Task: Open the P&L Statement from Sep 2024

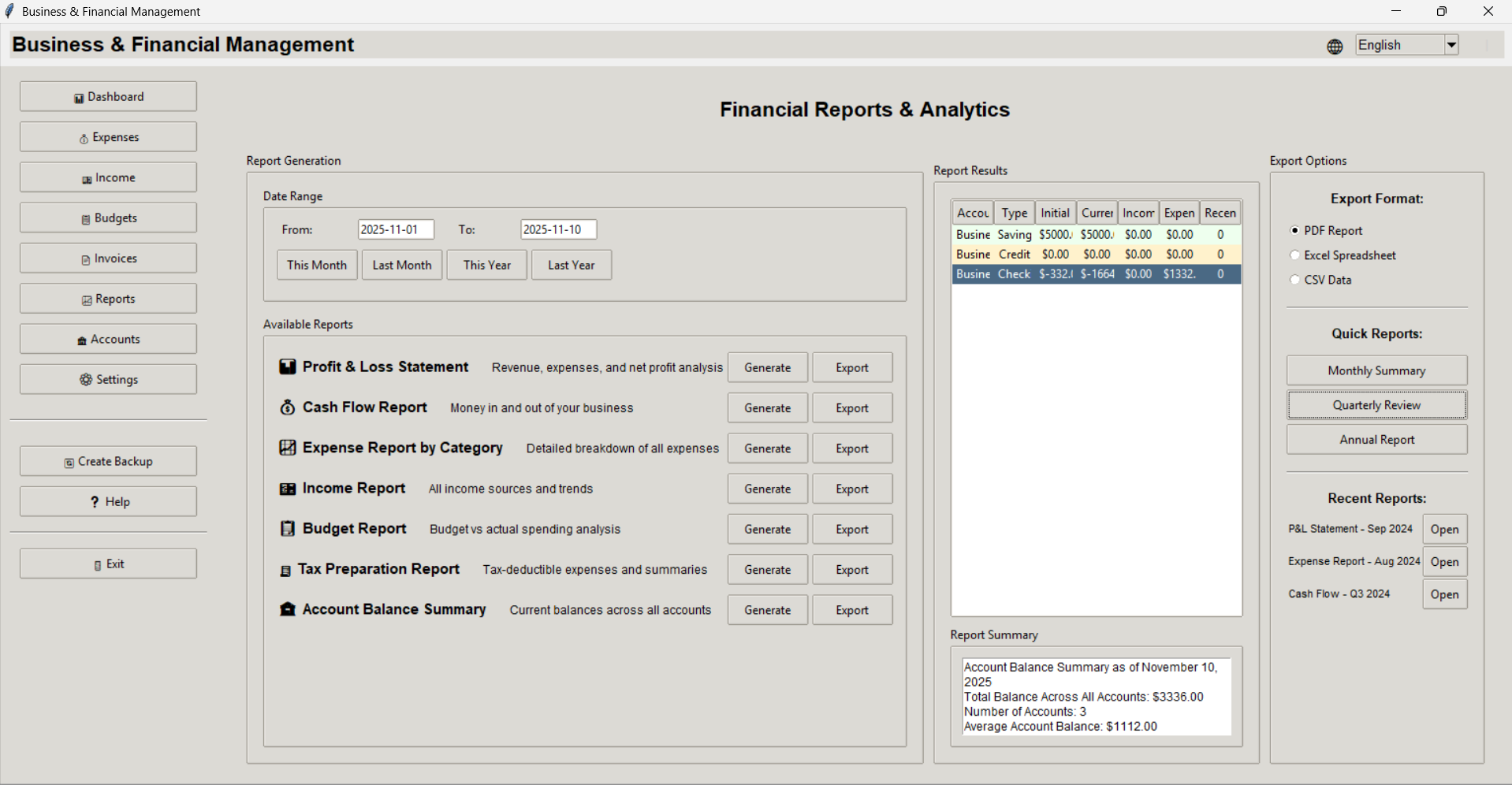Action: [x=1444, y=529]
